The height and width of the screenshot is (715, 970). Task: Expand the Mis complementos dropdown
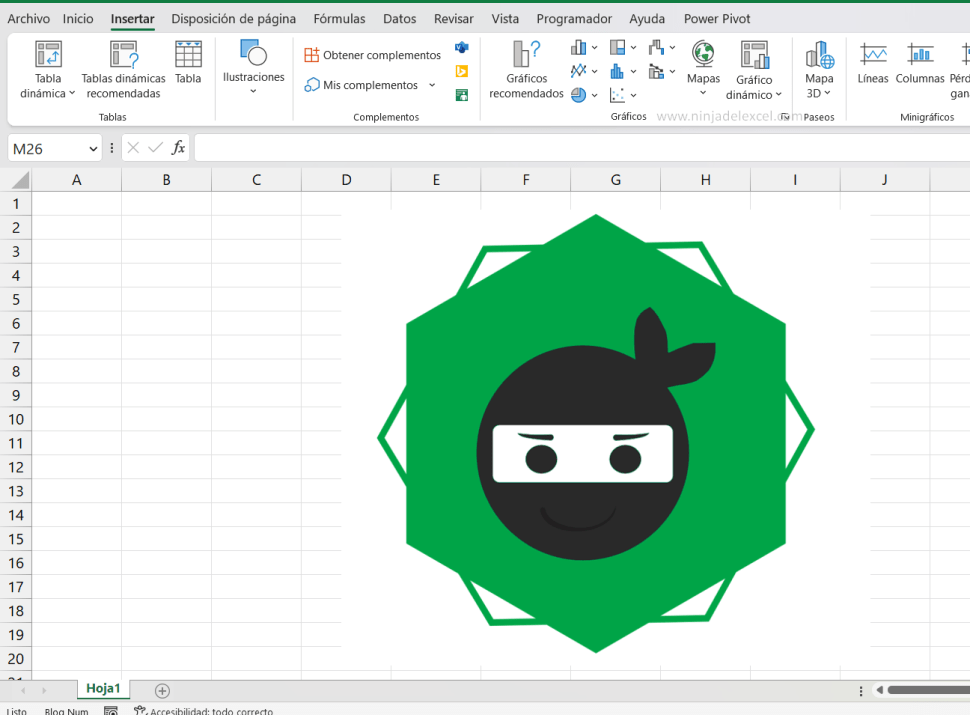click(x=431, y=85)
